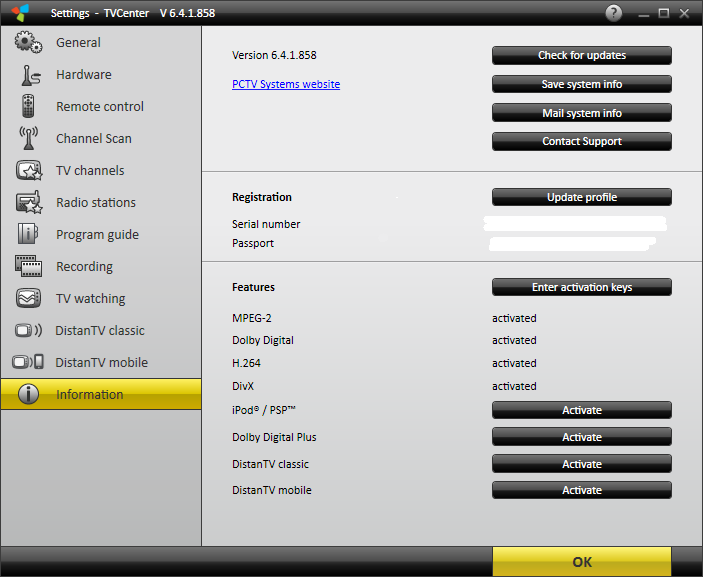Select the highlighted Information section

pos(101,394)
